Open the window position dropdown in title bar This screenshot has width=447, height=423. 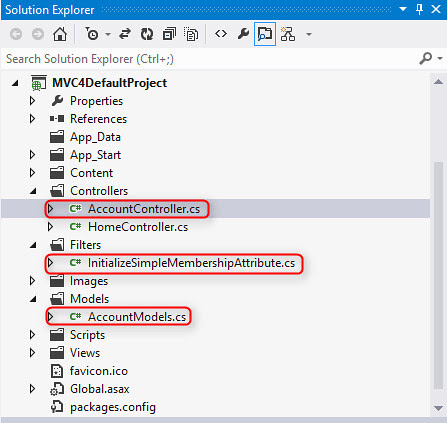click(403, 9)
